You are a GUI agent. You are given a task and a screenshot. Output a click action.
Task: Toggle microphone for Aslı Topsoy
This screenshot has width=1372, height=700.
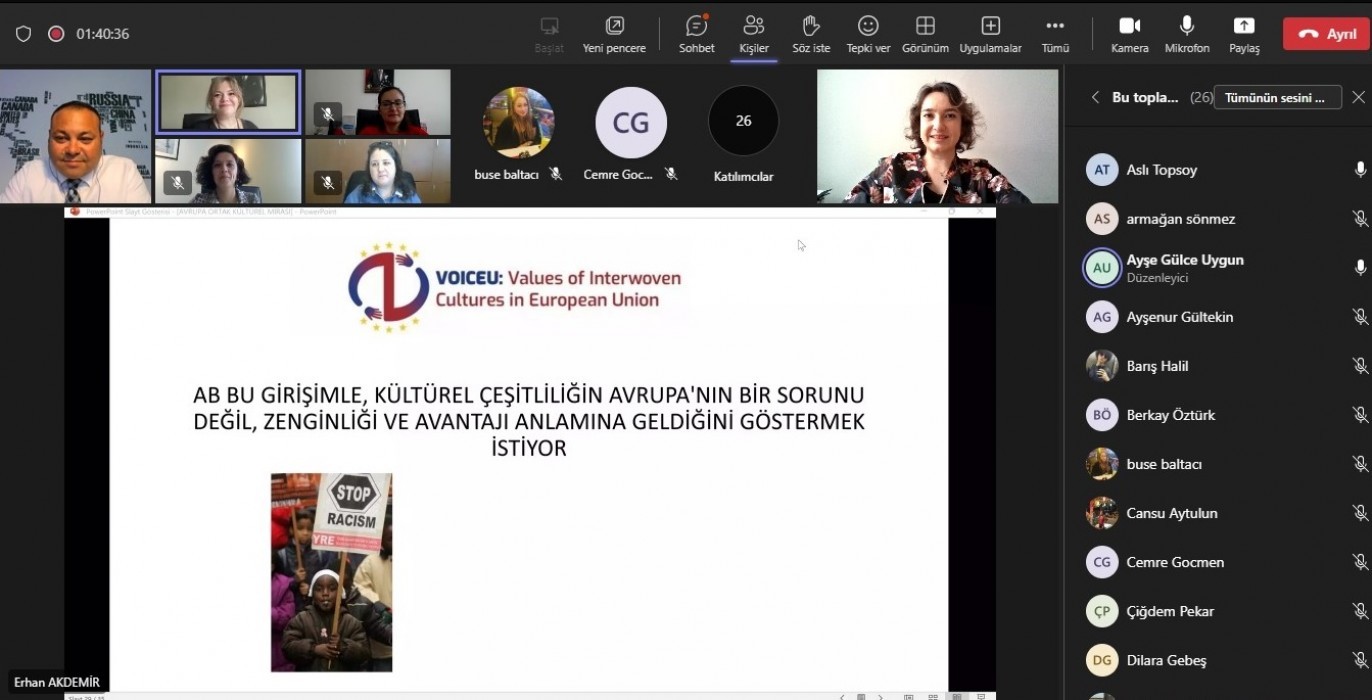point(1360,170)
